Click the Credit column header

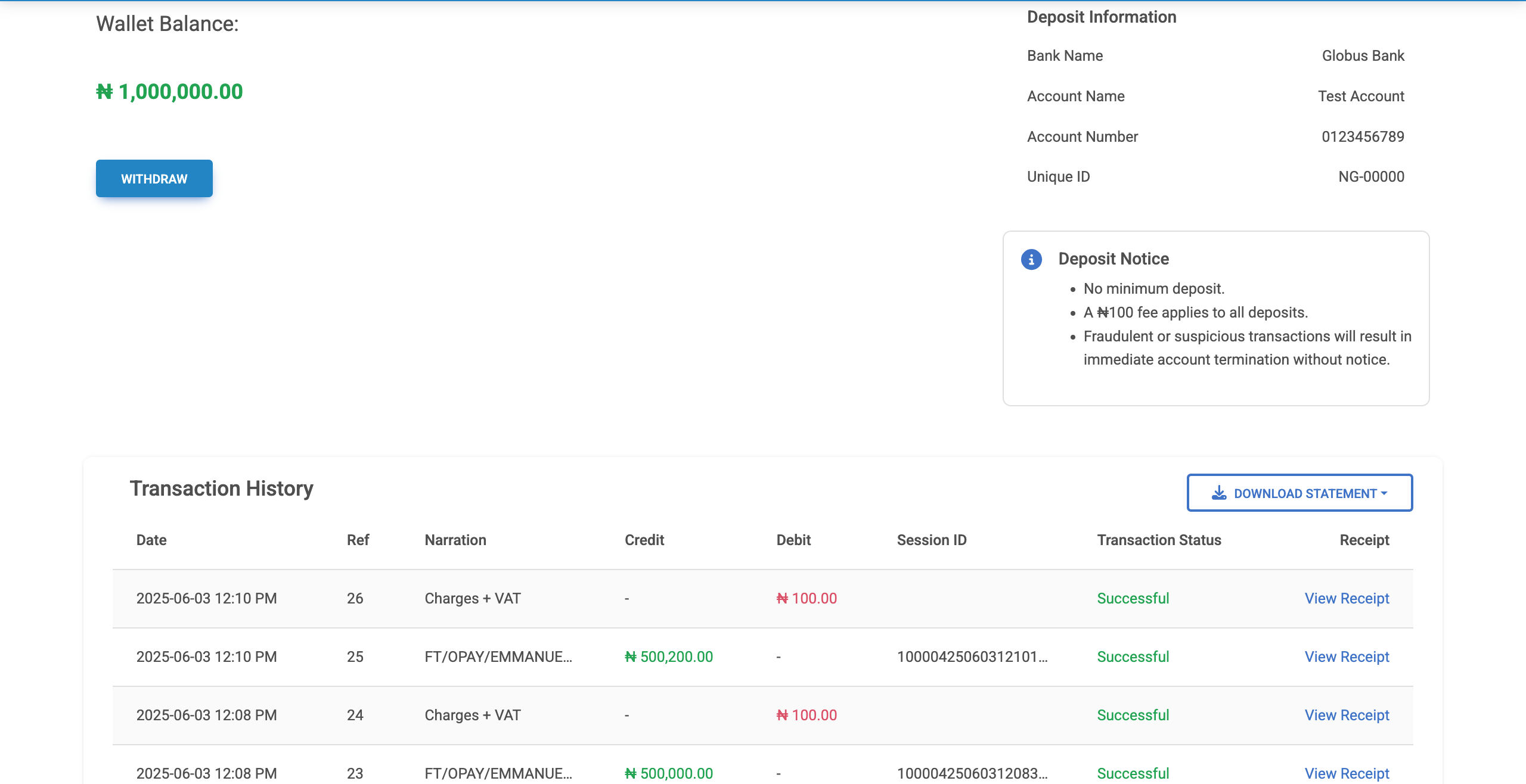click(644, 540)
